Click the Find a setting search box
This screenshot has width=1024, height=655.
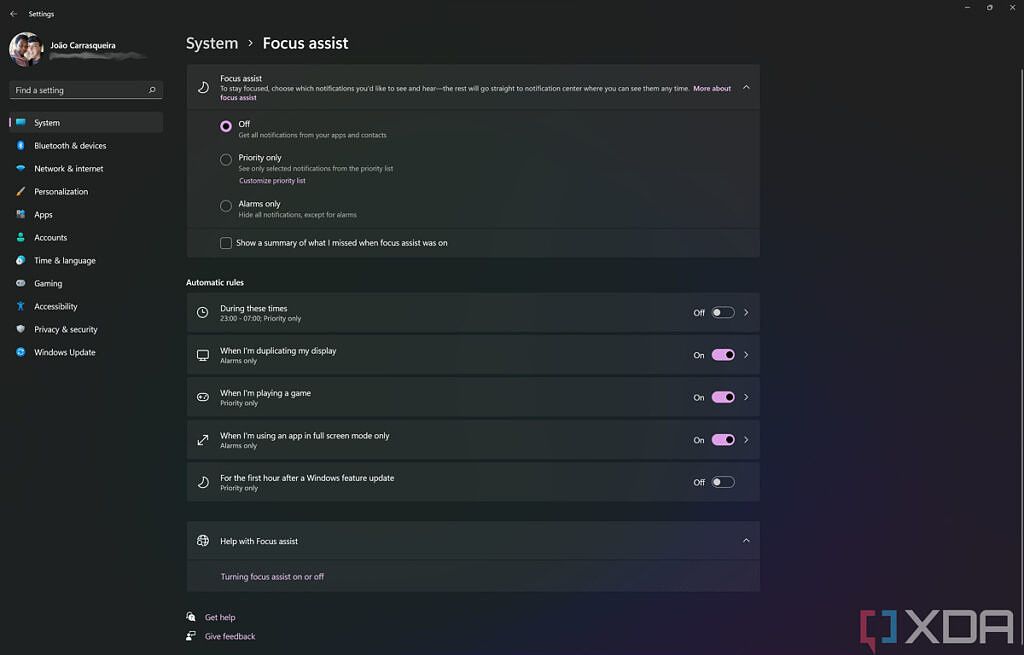85,90
